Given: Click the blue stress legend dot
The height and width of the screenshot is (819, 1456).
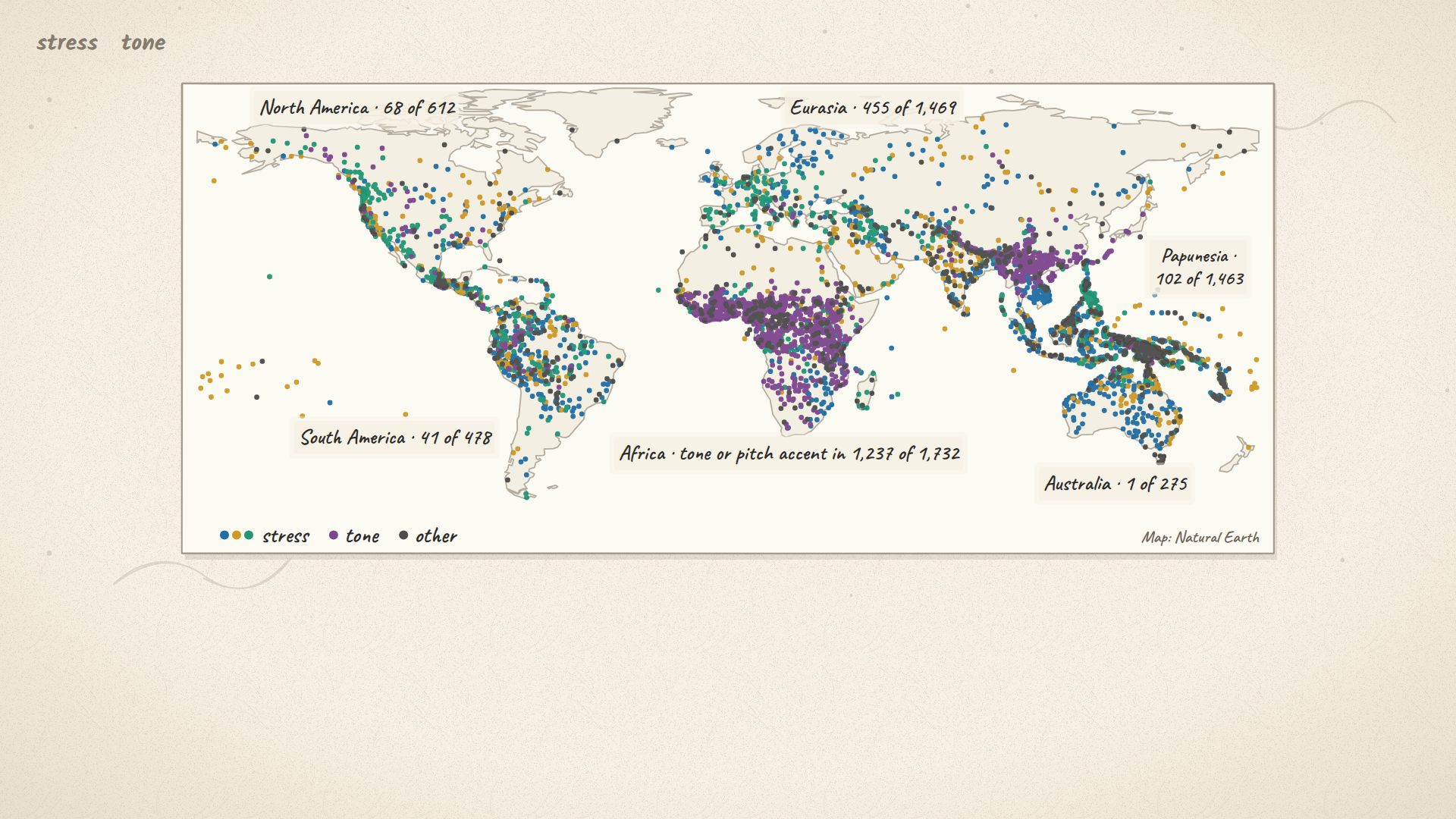Looking at the screenshot, I should coord(224,535).
